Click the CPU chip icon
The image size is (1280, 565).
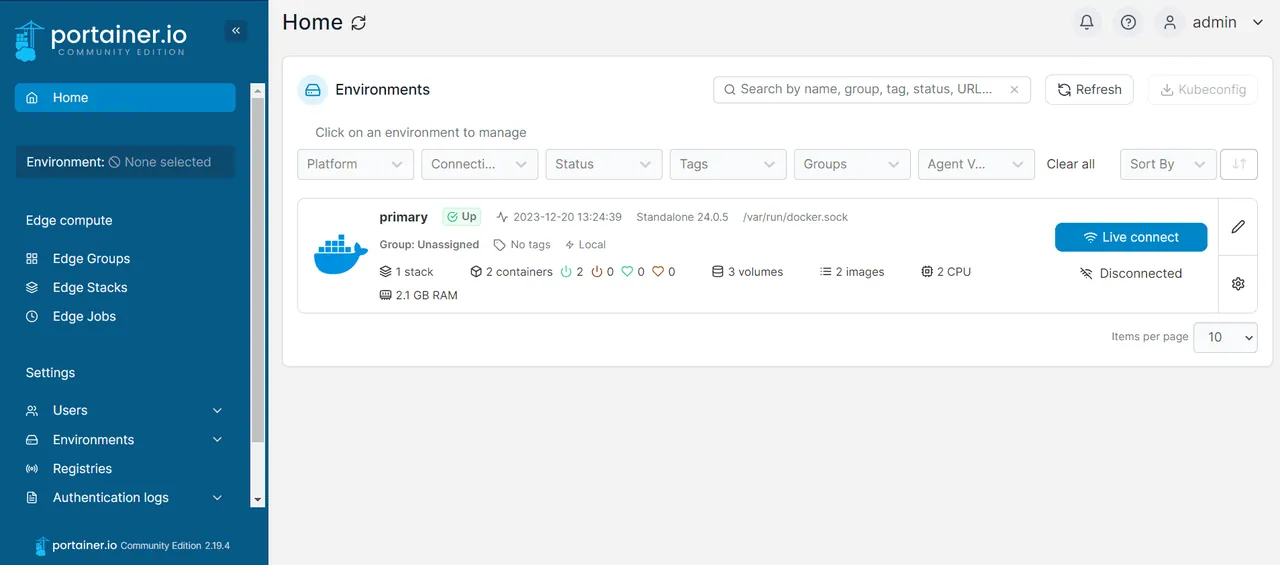pos(927,272)
